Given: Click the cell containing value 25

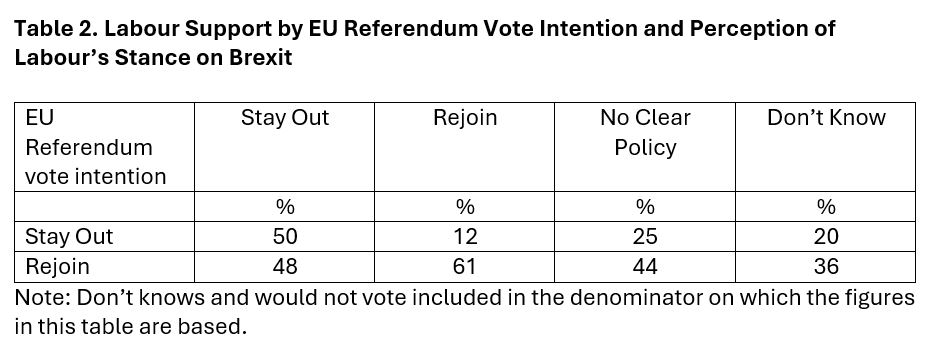Looking at the screenshot, I should (645, 236).
